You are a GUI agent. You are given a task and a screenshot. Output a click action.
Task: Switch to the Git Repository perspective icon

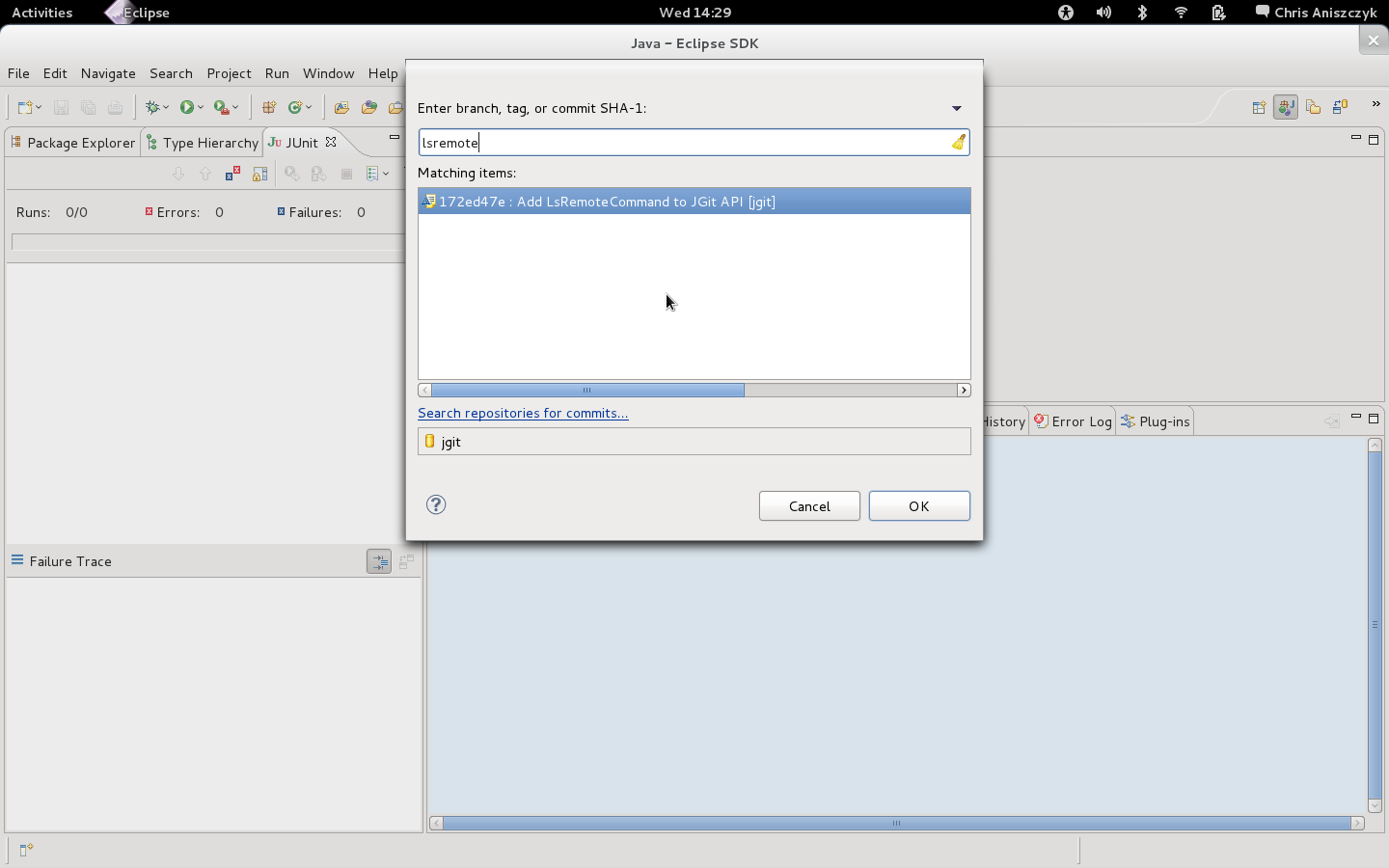[1340, 107]
